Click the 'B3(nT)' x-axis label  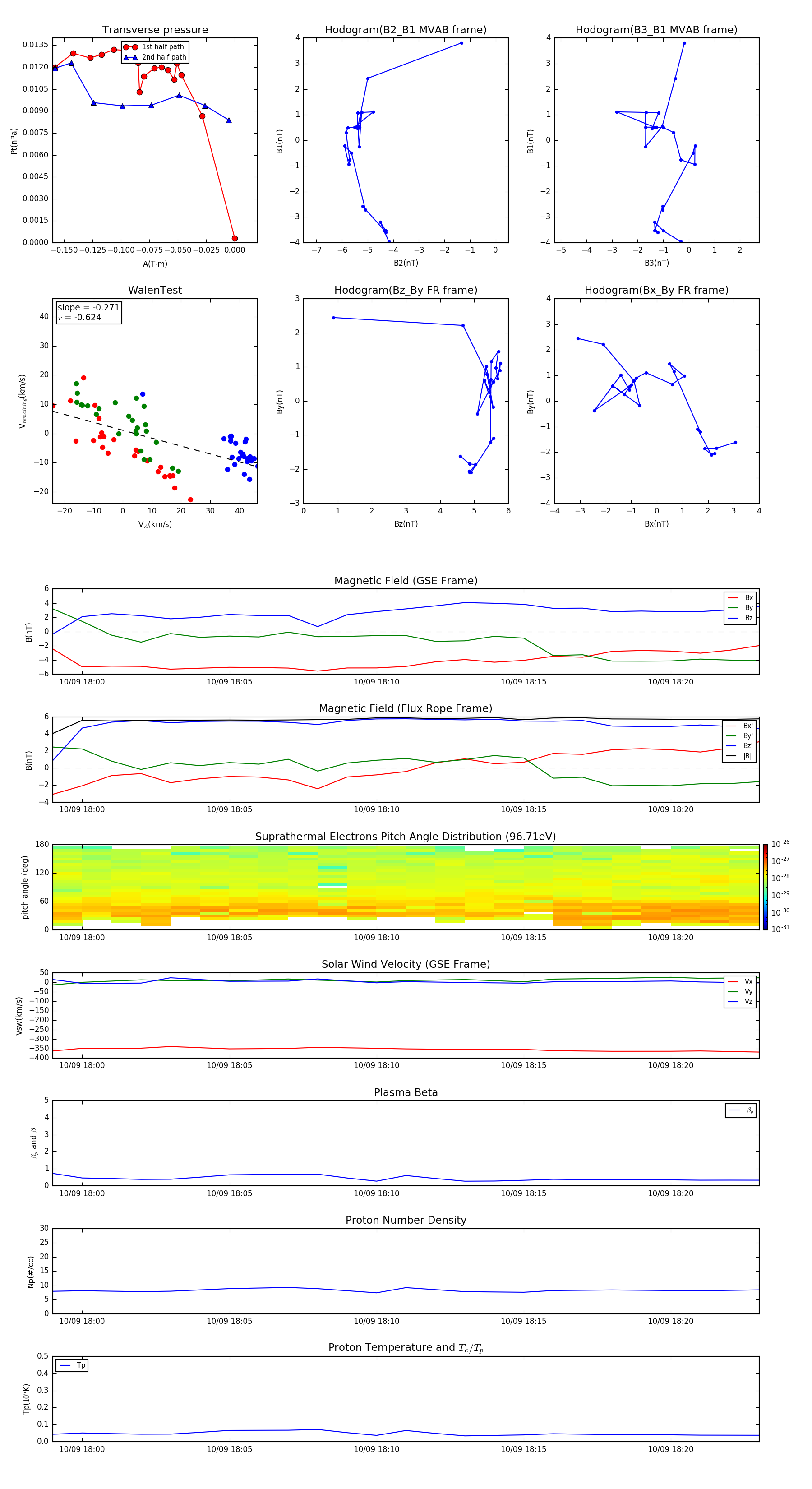pos(656,263)
